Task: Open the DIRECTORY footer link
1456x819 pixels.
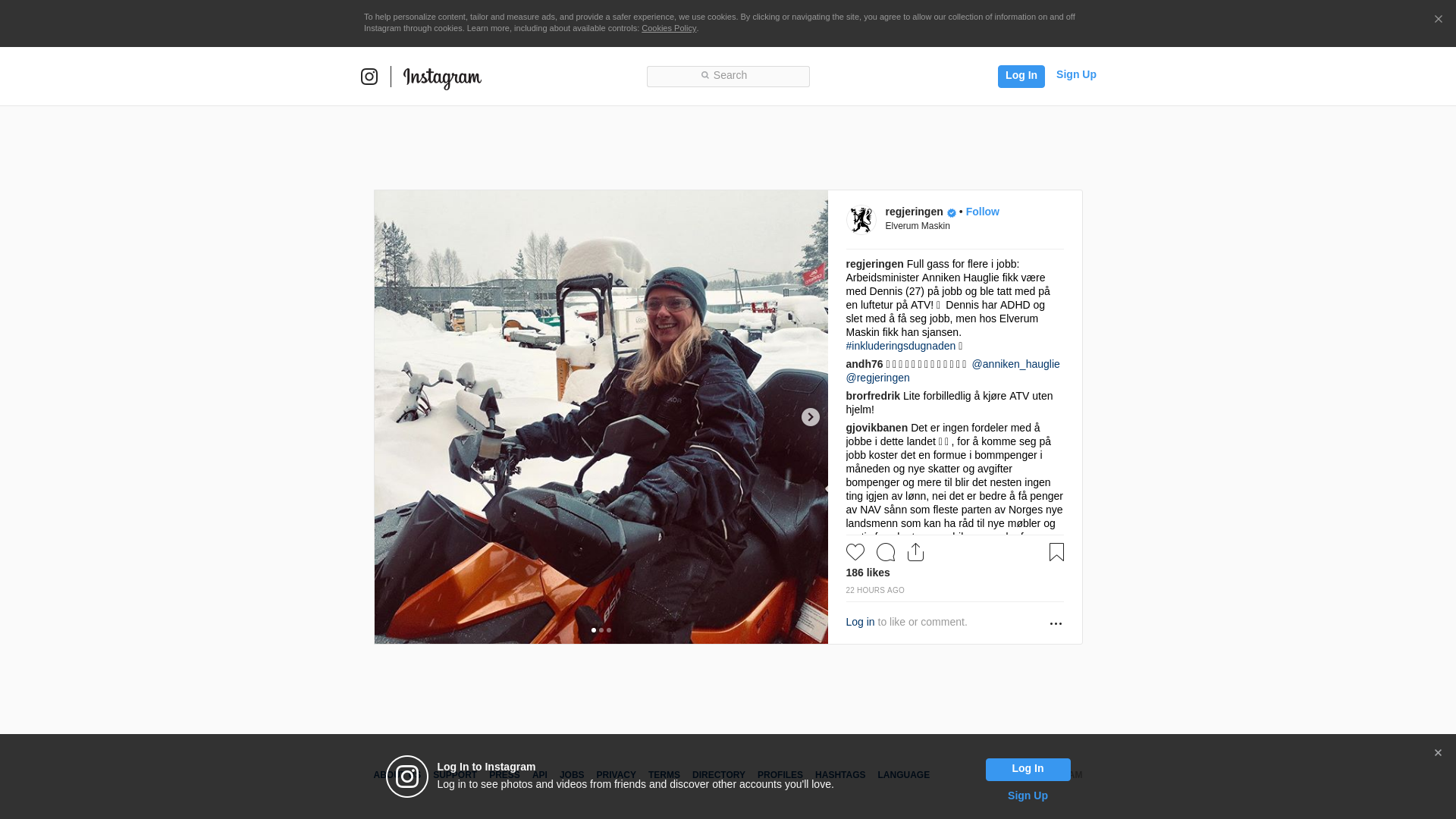Action: coord(718,775)
